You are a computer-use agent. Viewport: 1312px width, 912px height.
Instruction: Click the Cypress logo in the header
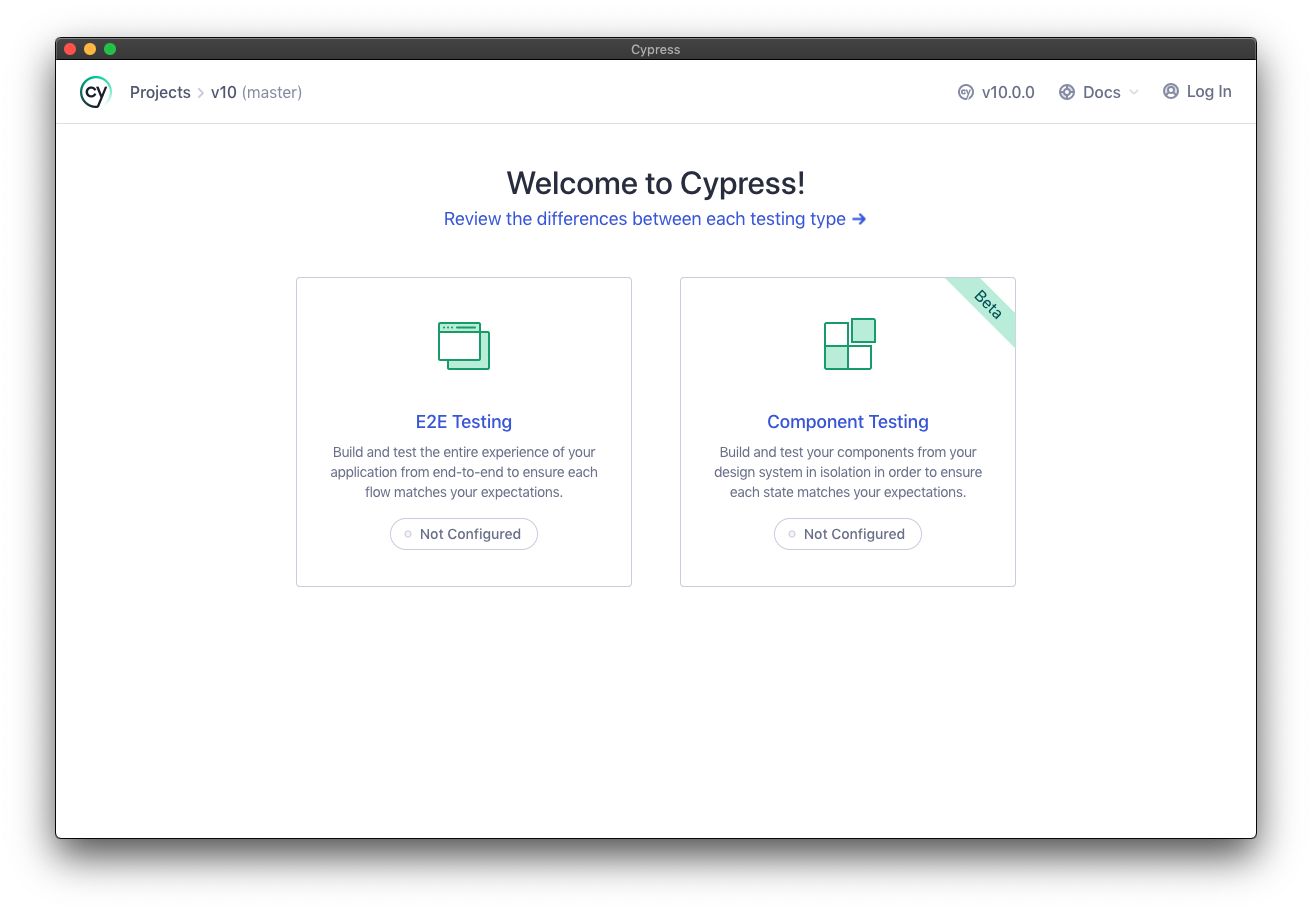tap(95, 92)
